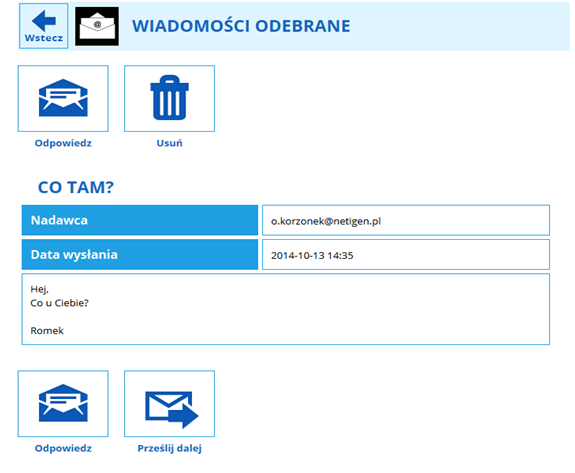
Task: Click the Wstecz back arrow button
Action: [44, 26]
